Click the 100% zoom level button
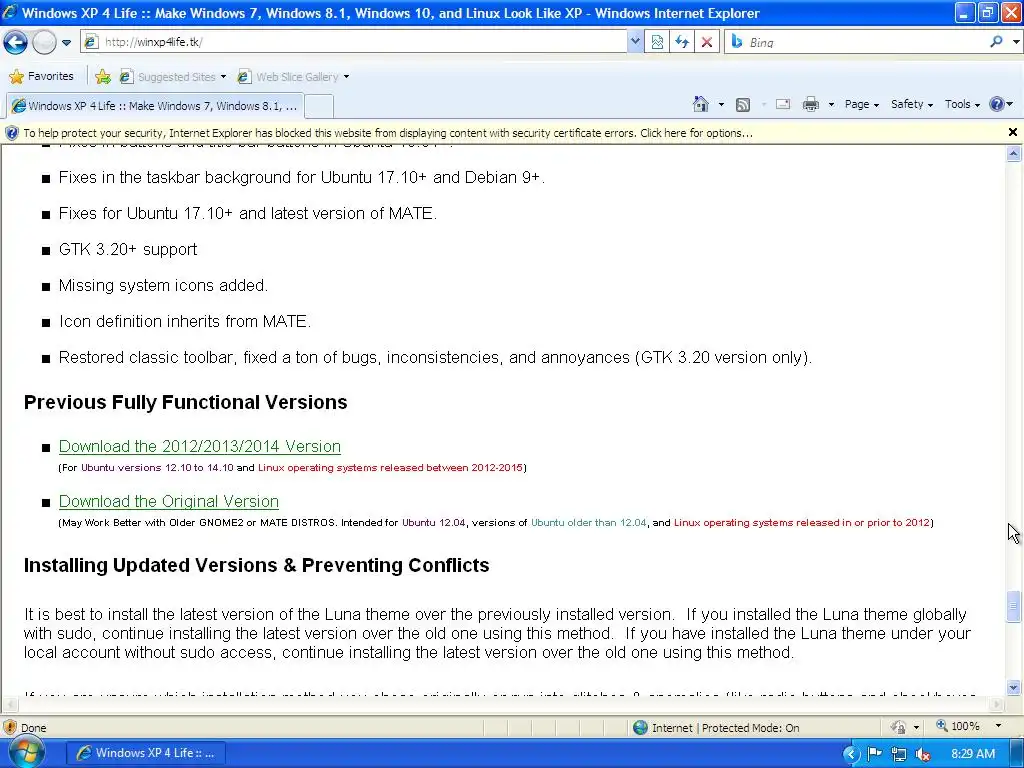This screenshot has width=1024, height=768. tap(957, 726)
